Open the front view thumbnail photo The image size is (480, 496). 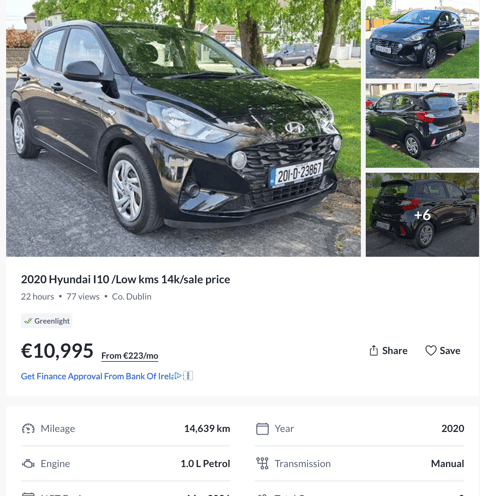[422, 39]
